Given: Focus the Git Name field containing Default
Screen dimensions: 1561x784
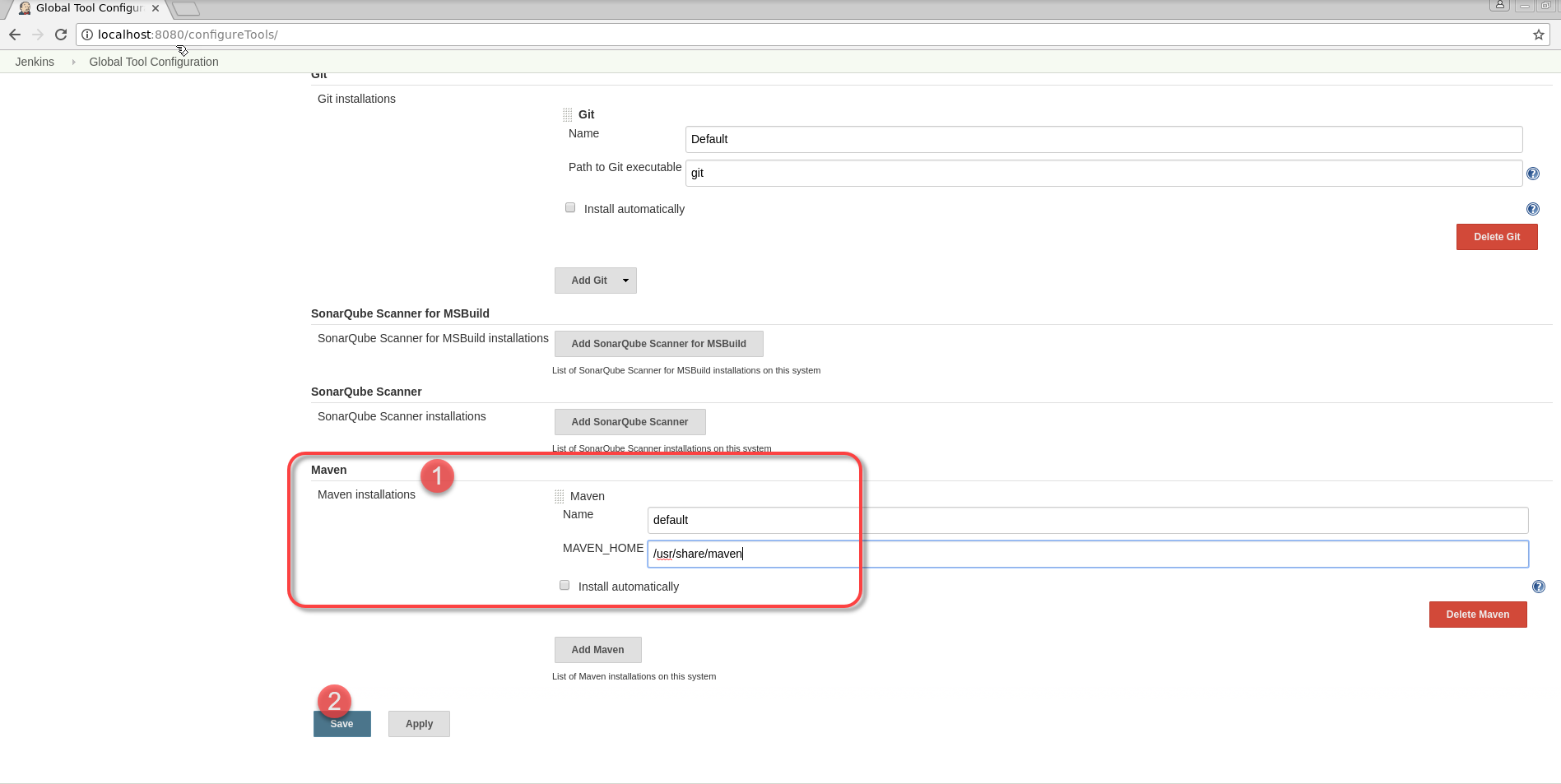Looking at the screenshot, I should click(1103, 139).
